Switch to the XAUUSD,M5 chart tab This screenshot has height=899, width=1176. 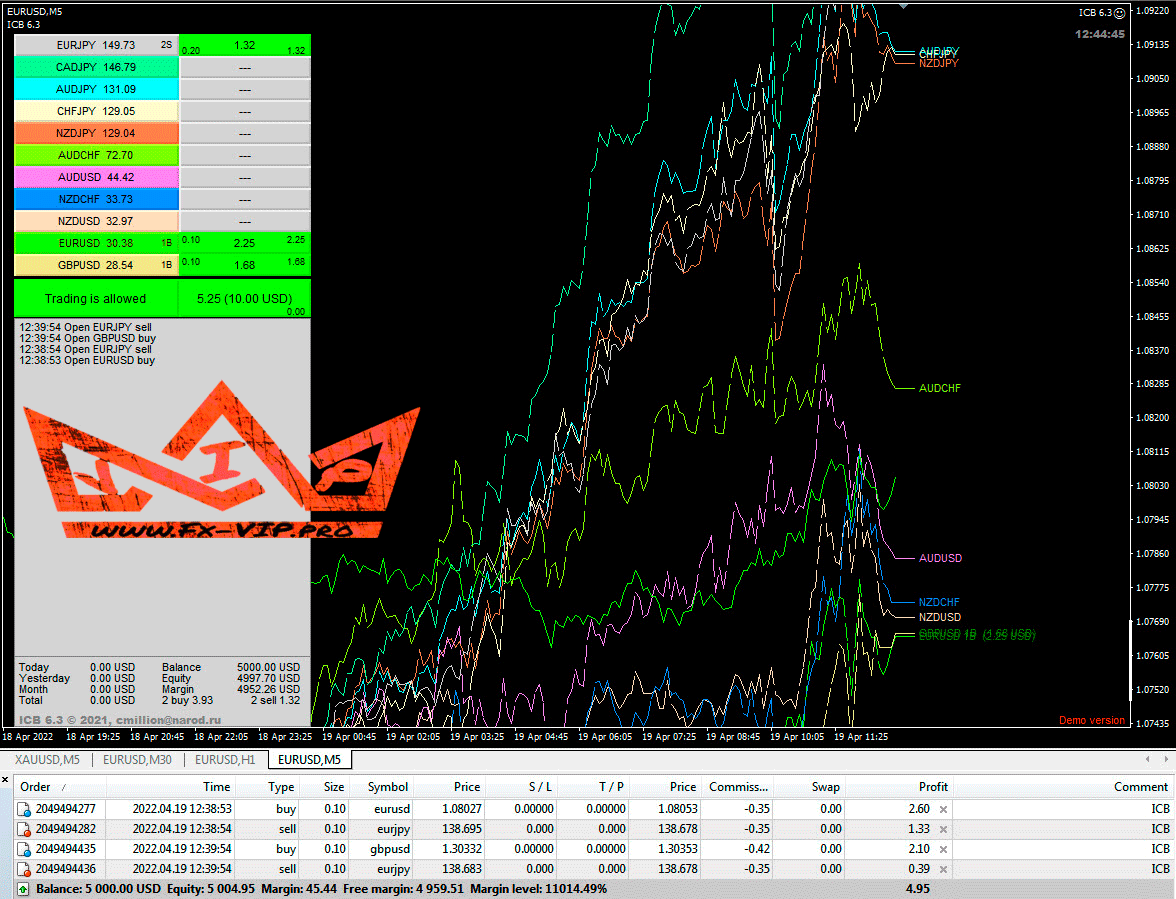point(47,760)
